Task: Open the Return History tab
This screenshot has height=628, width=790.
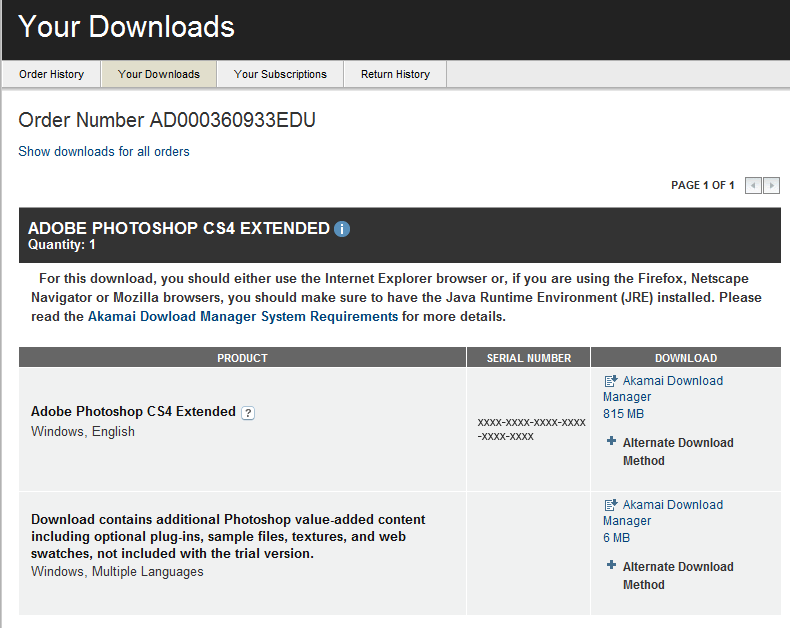Action: click(x=395, y=74)
